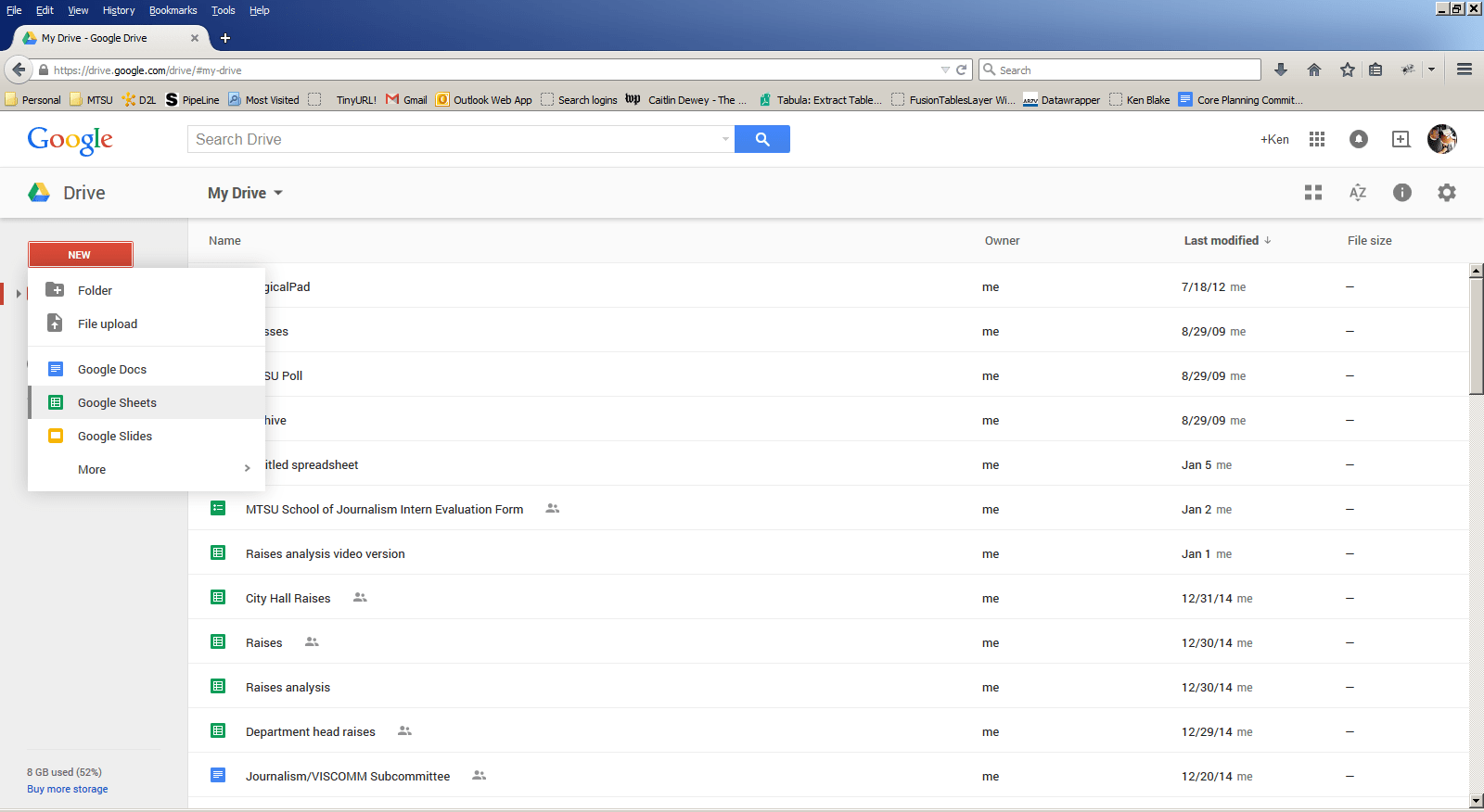Open the AZ sort options icon

[x=1358, y=193]
